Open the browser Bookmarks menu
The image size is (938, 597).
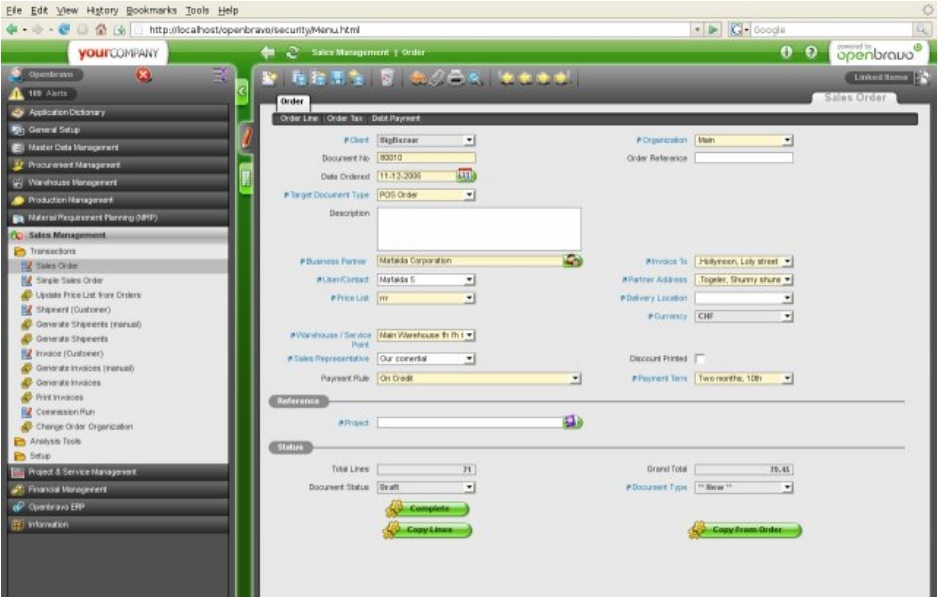(x=151, y=10)
